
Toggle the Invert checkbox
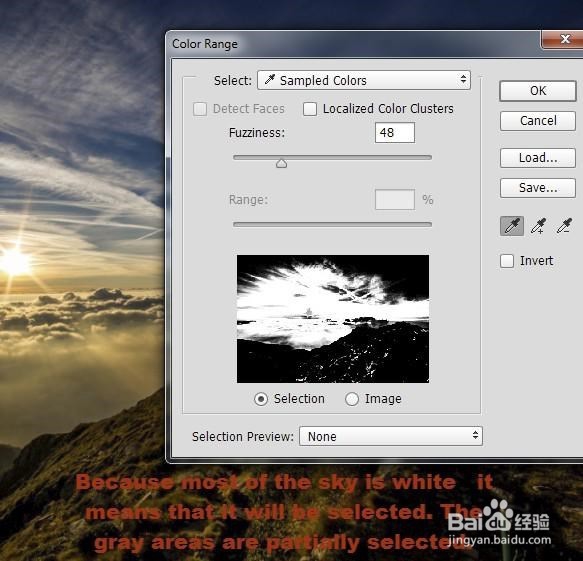point(507,261)
